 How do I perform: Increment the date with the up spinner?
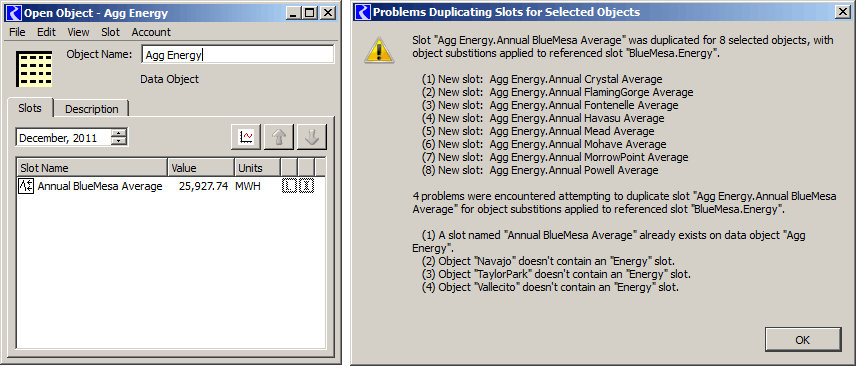[x=119, y=133]
